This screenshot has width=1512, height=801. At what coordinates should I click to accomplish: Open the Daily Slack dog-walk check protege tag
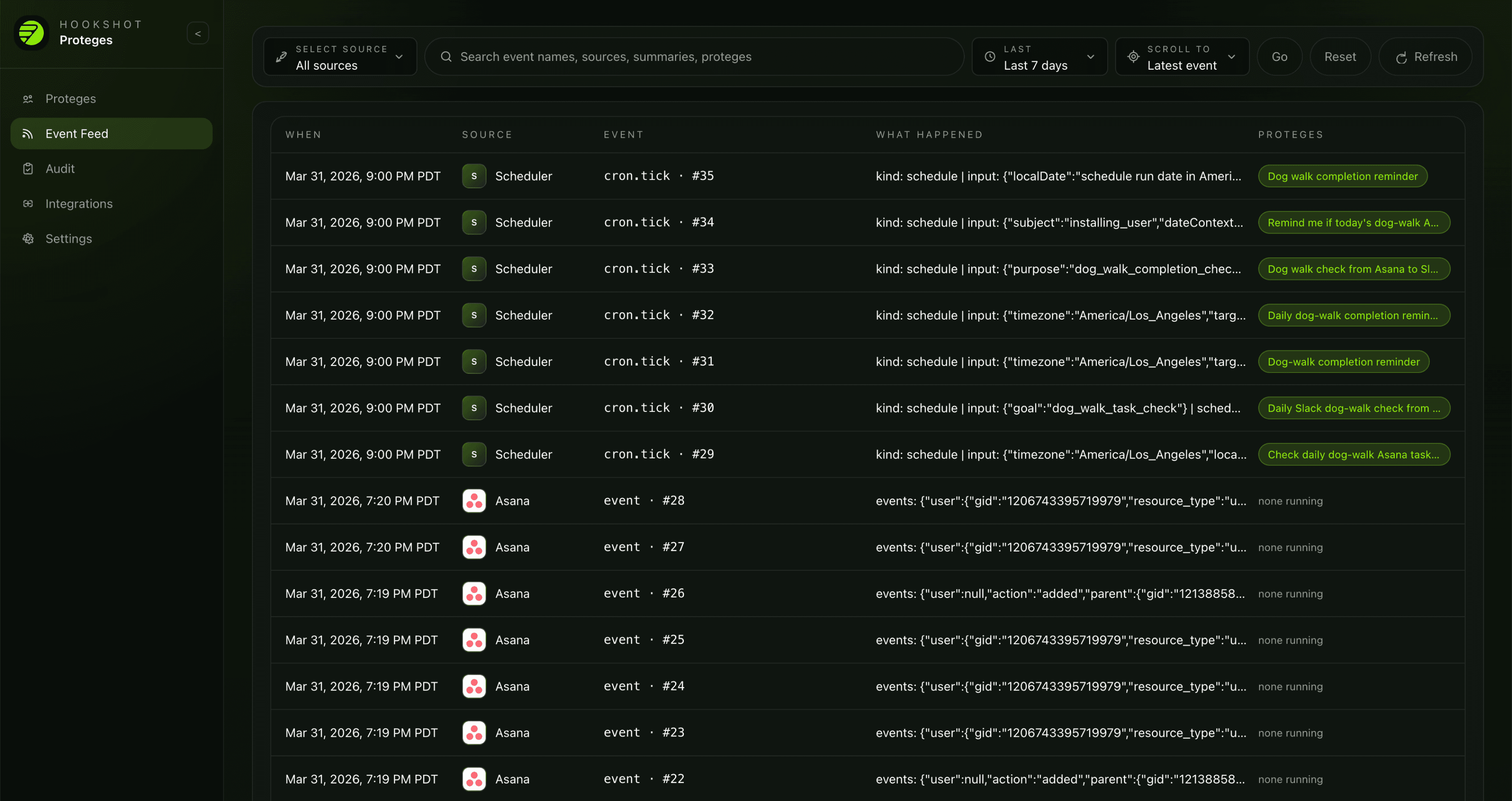click(1353, 408)
